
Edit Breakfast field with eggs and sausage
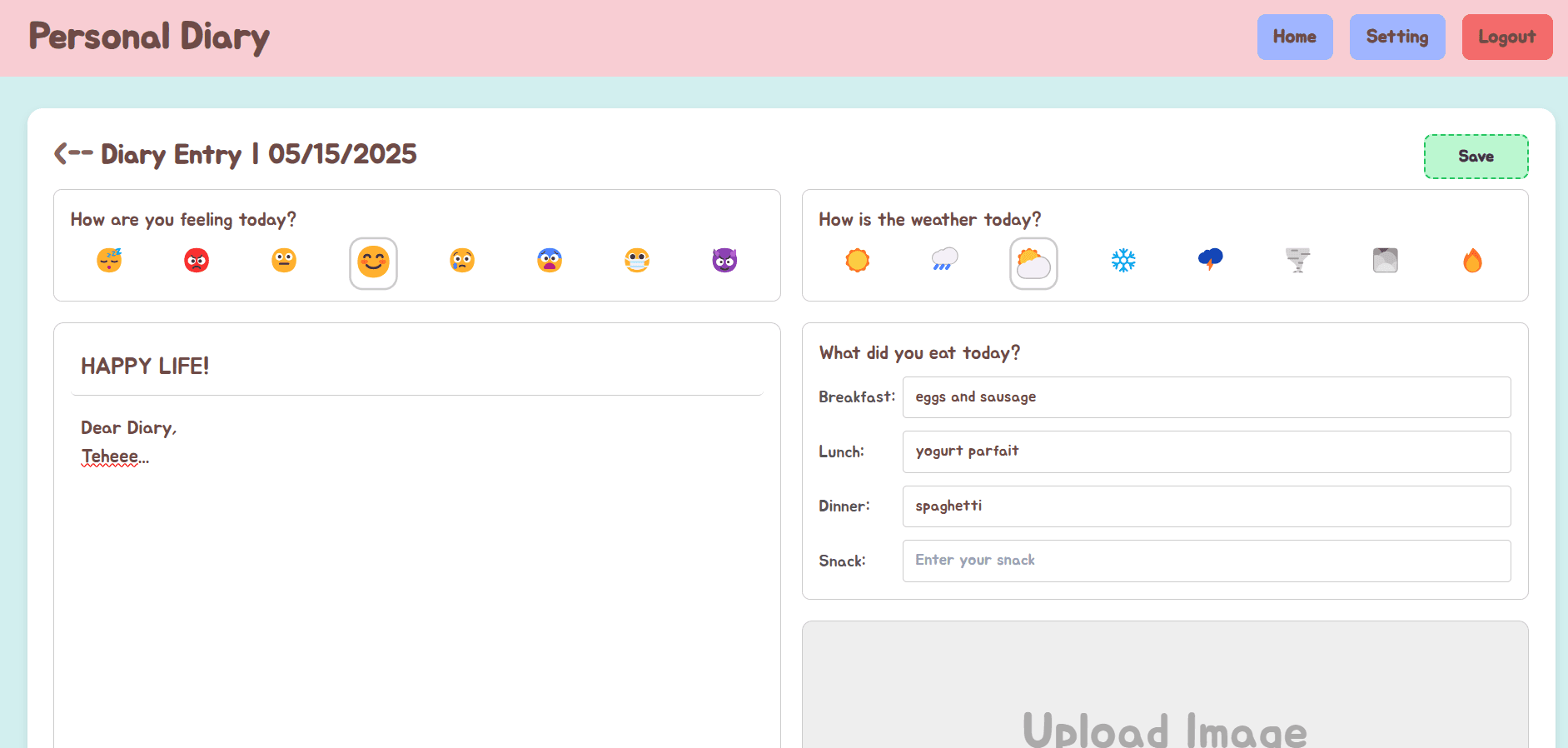point(1207,397)
